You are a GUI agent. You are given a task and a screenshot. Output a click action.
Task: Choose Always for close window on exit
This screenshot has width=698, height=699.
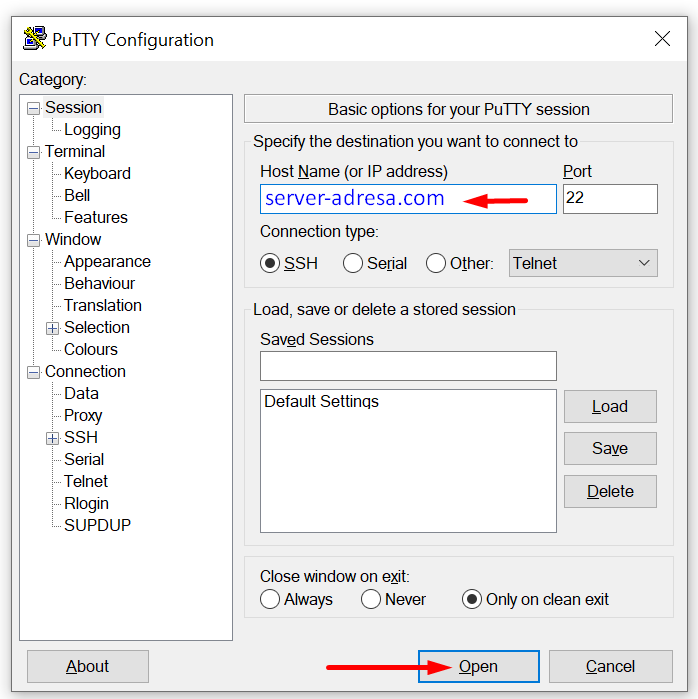coord(270,599)
